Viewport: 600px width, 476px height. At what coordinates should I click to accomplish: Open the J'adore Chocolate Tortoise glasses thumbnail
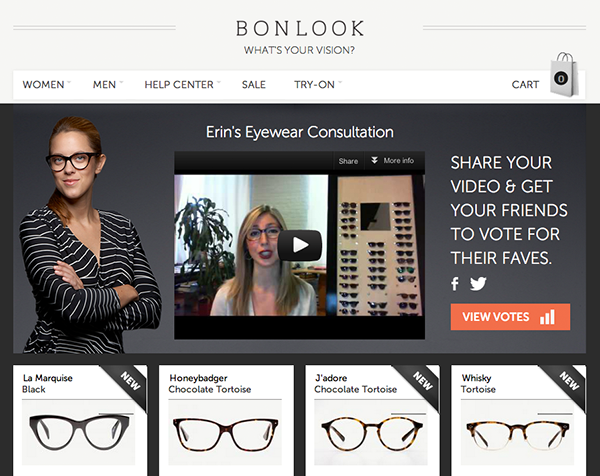tap(371, 433)
